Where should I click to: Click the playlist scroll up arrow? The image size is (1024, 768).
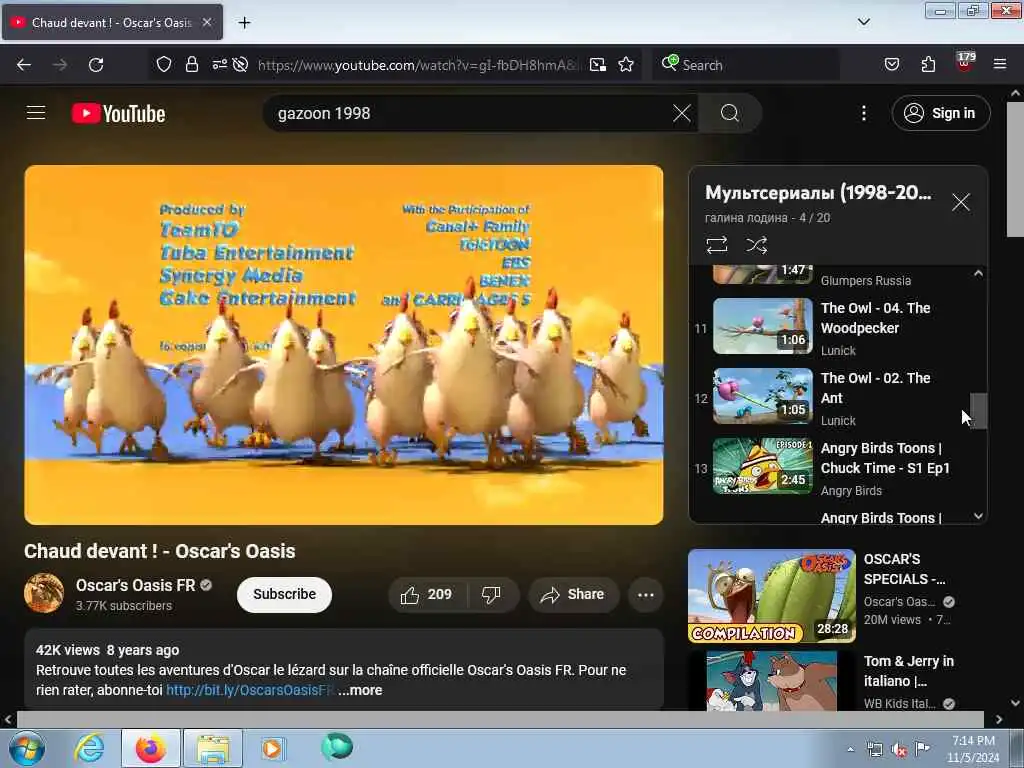(978, 273)
